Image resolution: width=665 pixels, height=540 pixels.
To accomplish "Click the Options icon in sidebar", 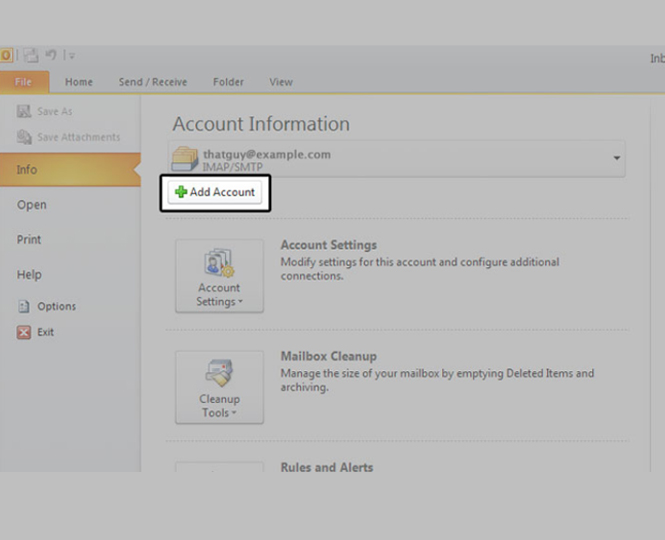I will point(24,307).
